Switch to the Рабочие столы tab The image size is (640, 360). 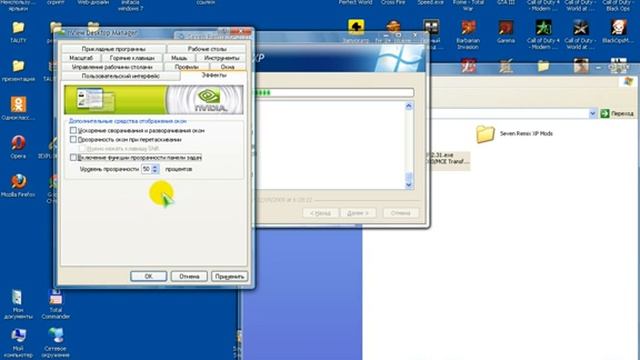point(207,49)
